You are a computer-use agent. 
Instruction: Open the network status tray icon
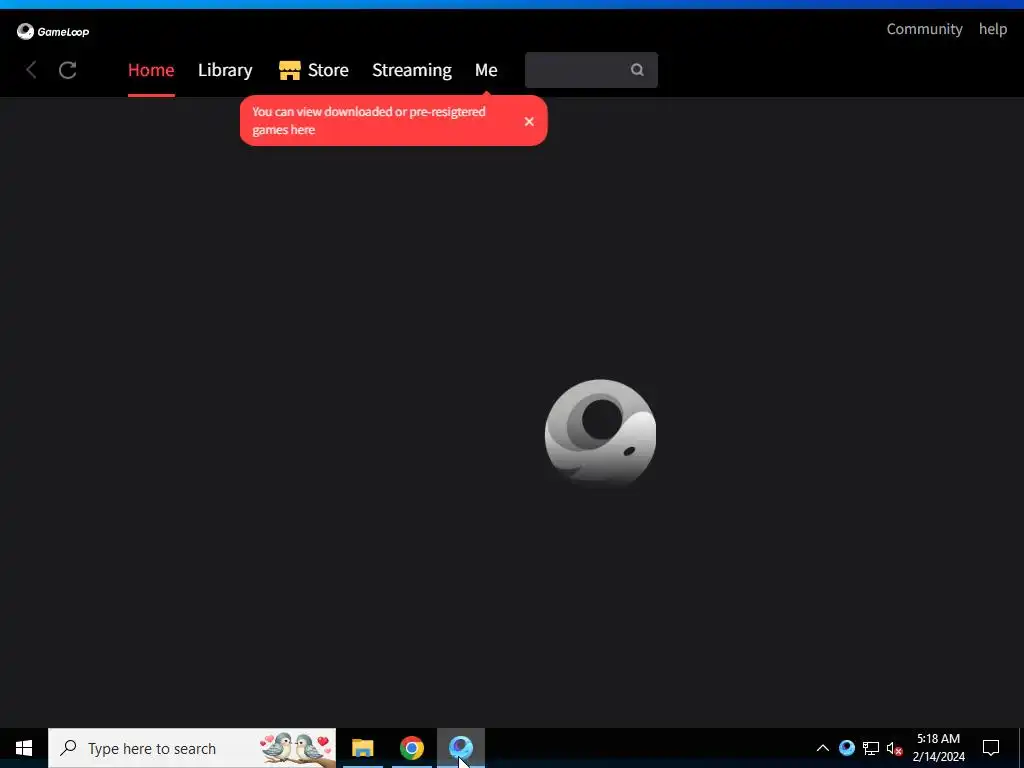(871, 748)
